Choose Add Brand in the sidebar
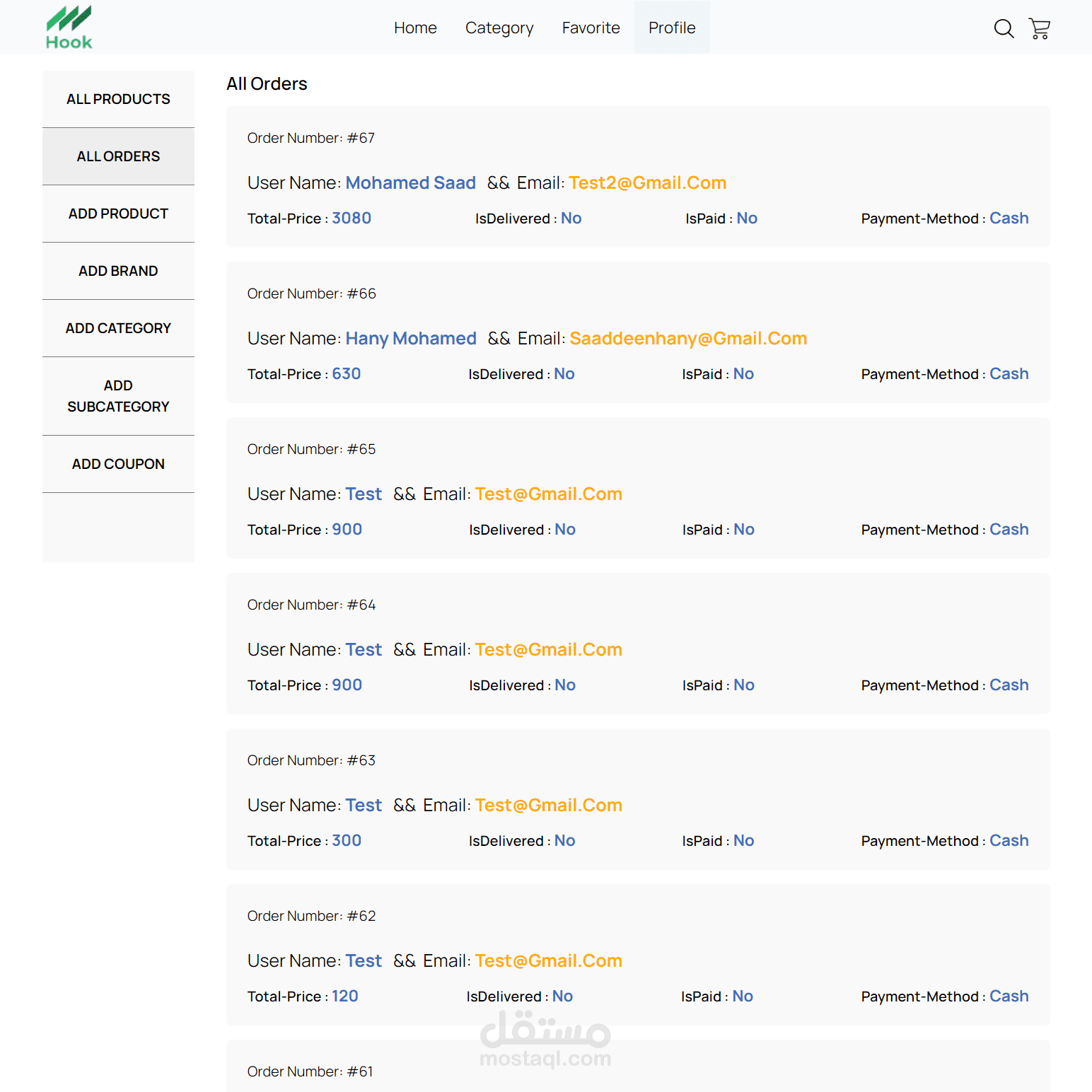 point(118,271)
